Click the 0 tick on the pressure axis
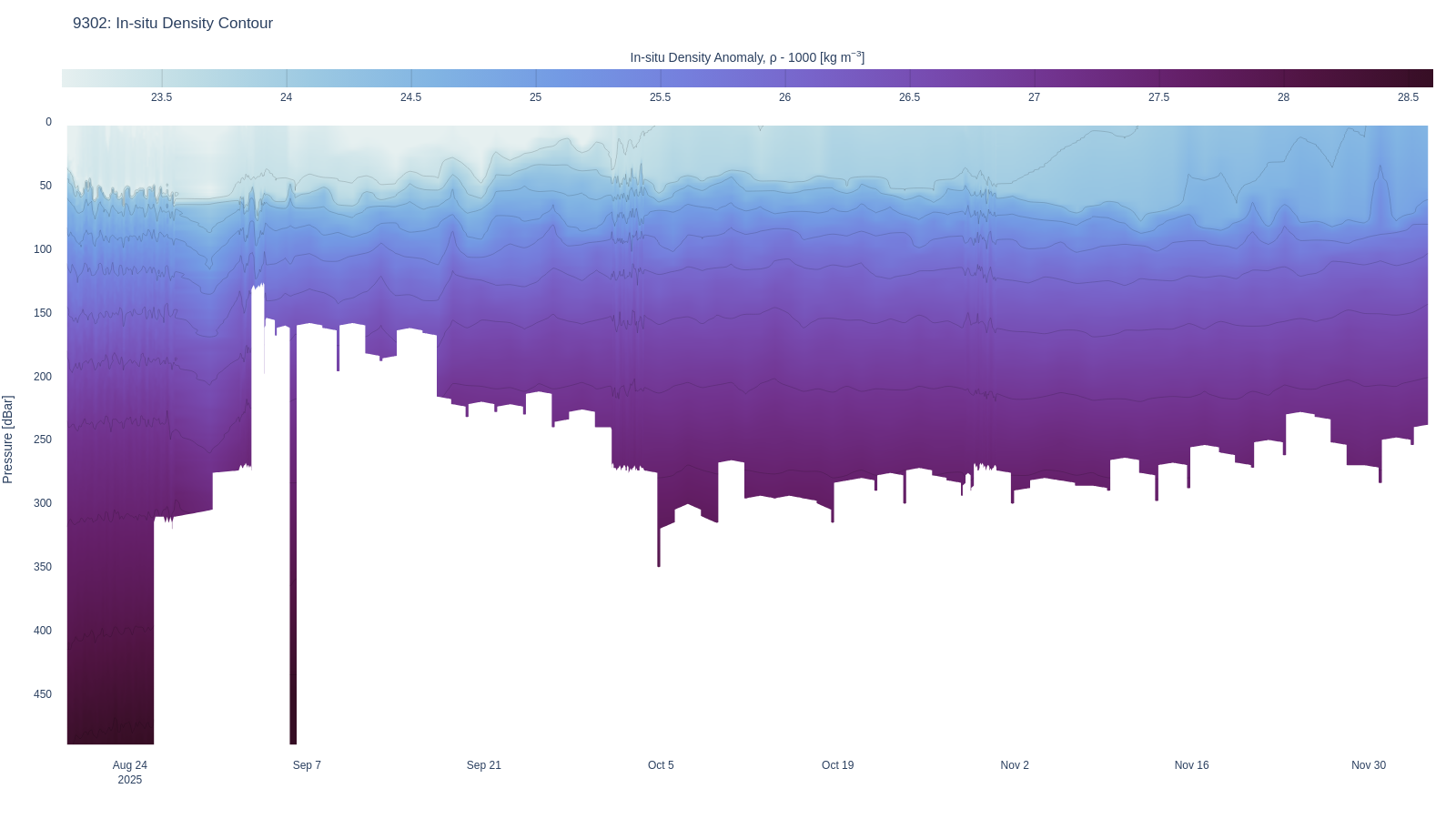 tap(48, 122)
